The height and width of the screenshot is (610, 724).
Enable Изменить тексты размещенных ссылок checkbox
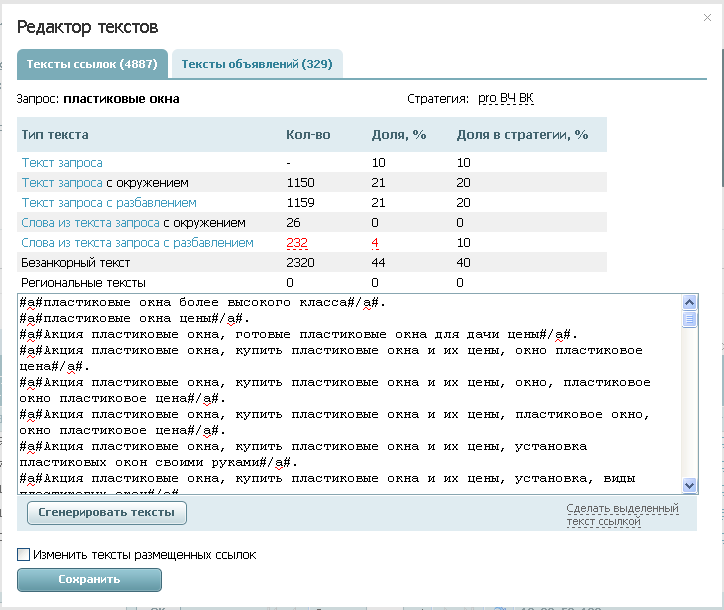(x=24, y=554)
